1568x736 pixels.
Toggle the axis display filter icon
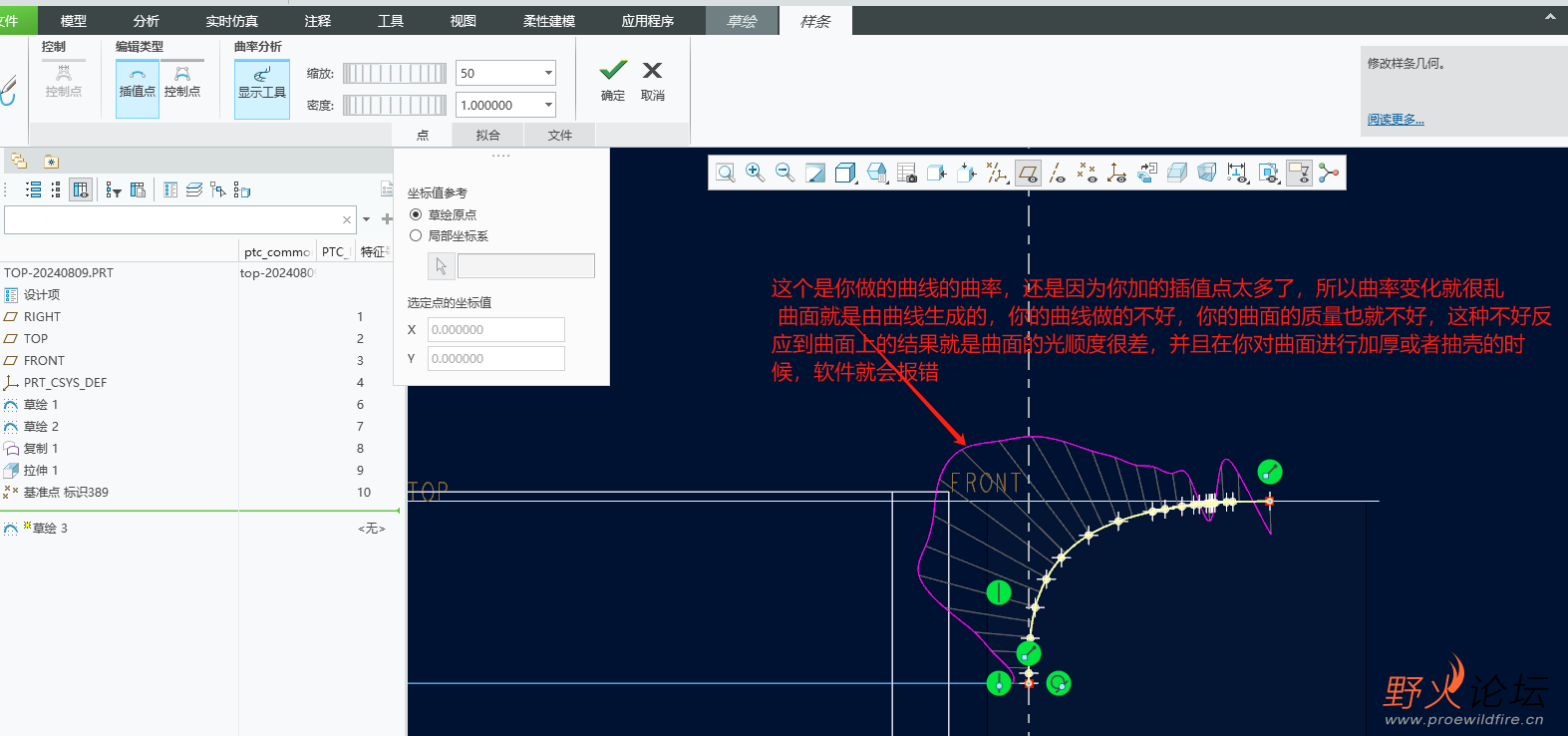[x=1058, y=173]
